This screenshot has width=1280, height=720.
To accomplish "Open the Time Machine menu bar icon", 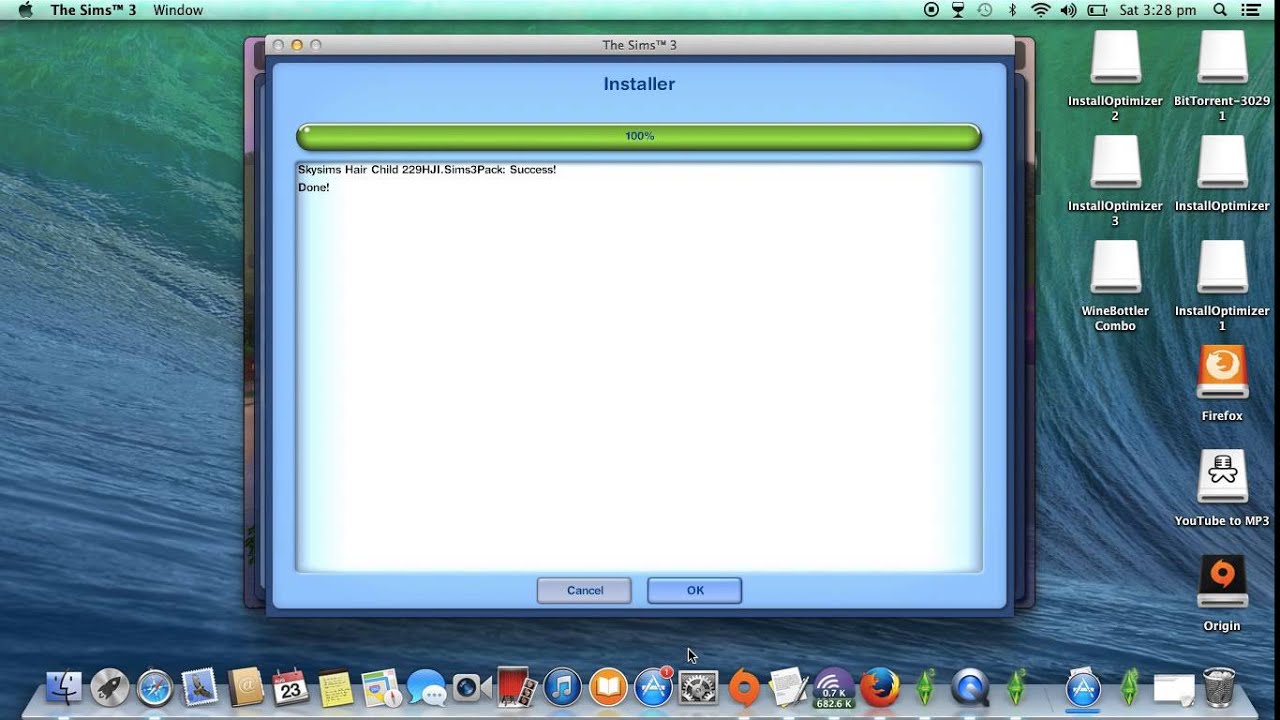I will [x=985, y=10].
